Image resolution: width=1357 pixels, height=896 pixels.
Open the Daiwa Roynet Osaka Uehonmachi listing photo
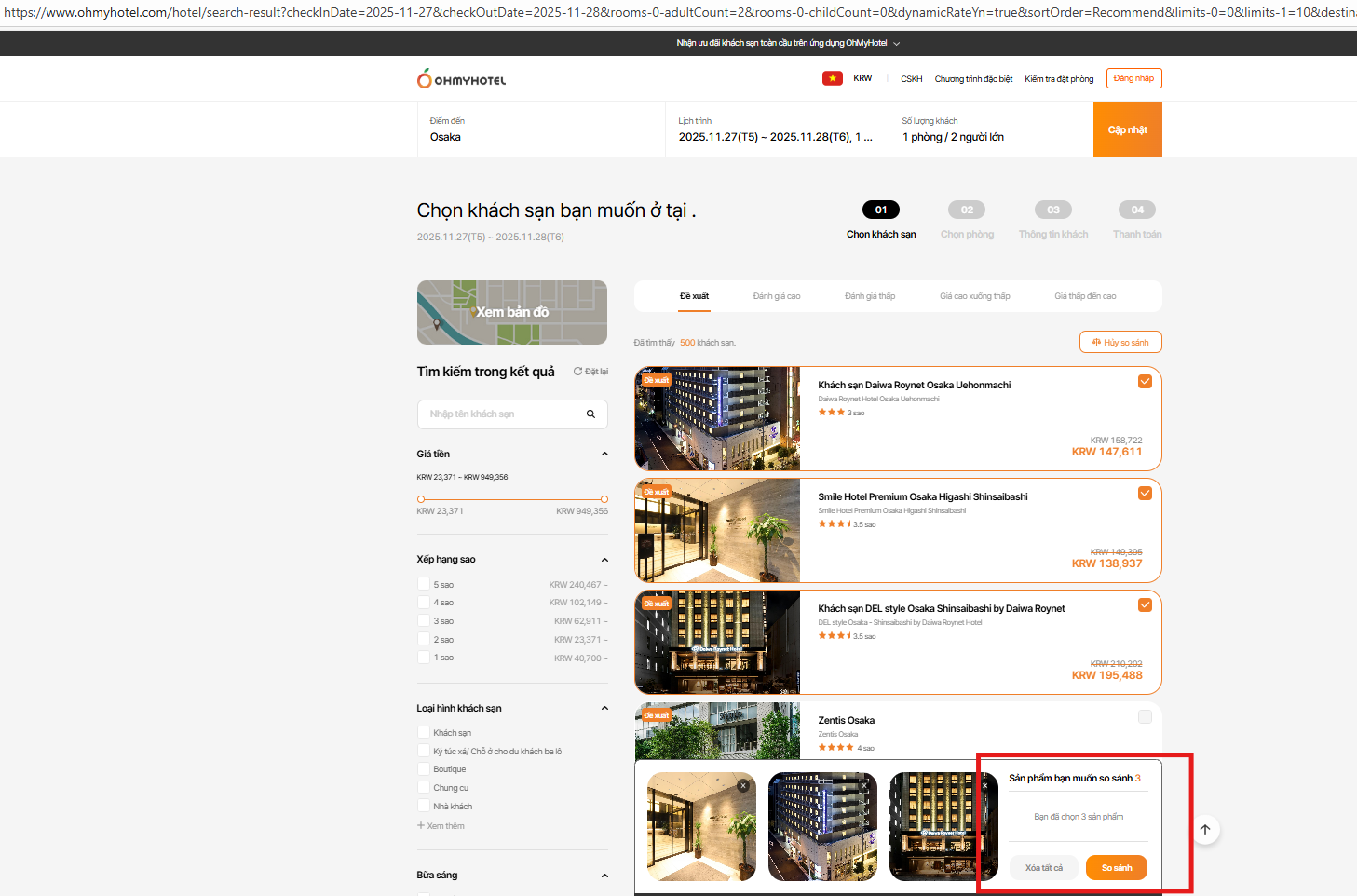pyautogui.click(x=717, y=419)
